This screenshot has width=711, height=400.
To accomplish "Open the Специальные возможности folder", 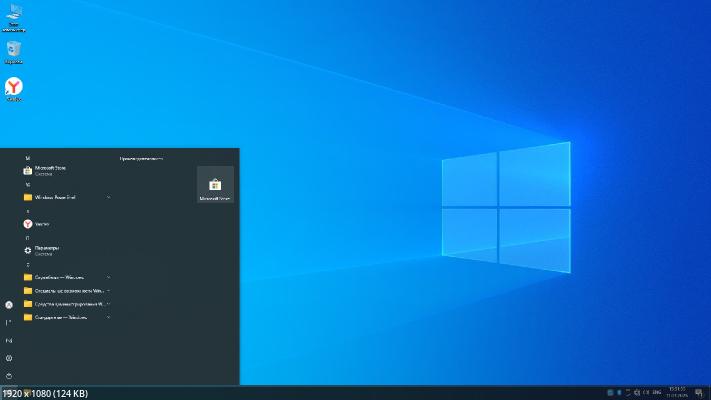I will [x=67, y=291].
